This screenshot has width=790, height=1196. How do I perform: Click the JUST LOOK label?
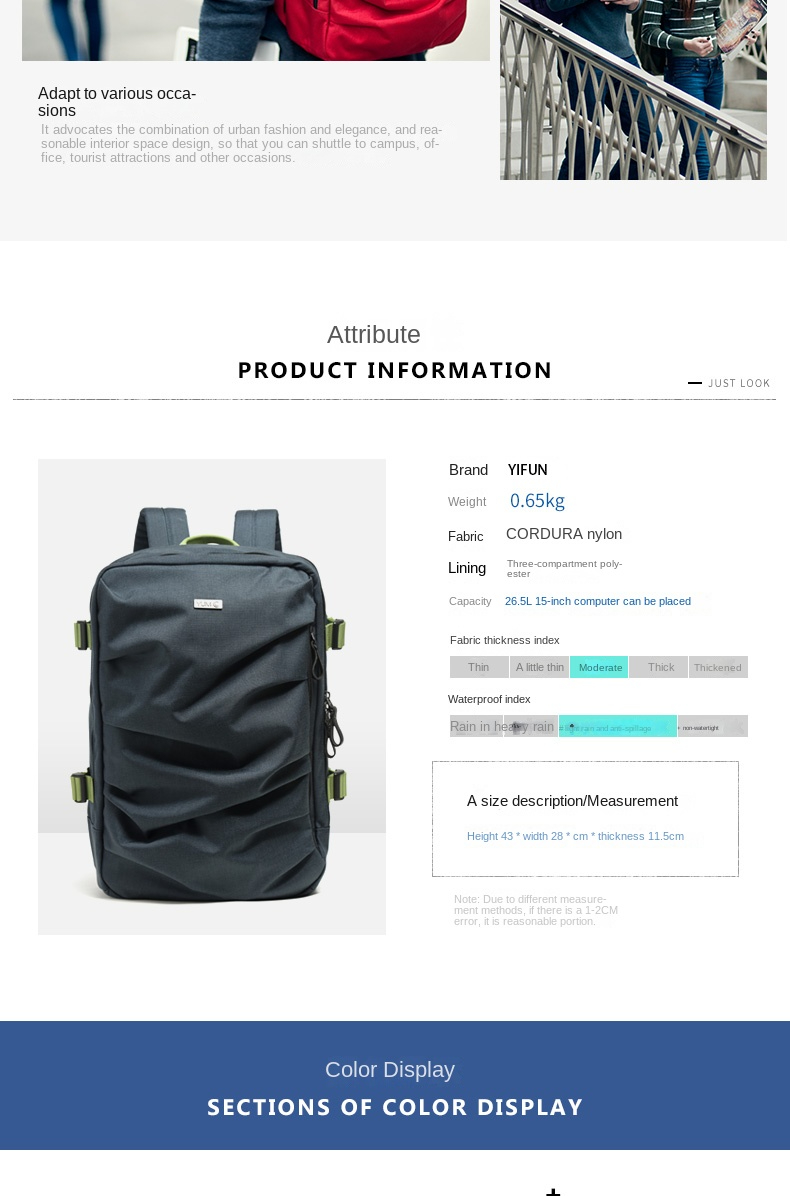pos(739,383)
